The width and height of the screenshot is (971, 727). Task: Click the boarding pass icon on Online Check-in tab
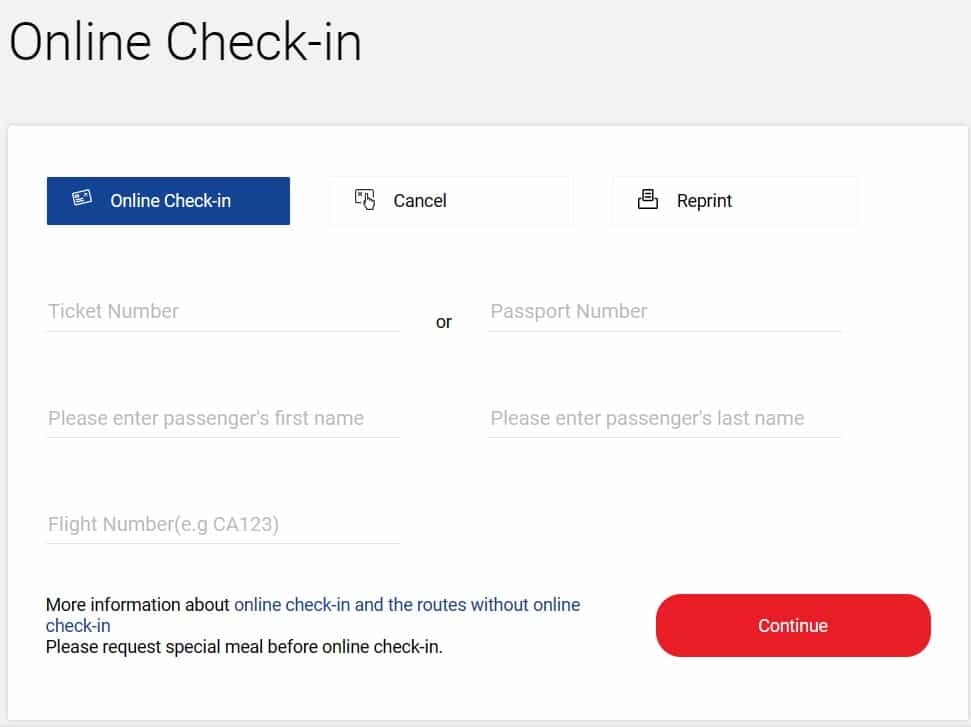pos(82,198)
